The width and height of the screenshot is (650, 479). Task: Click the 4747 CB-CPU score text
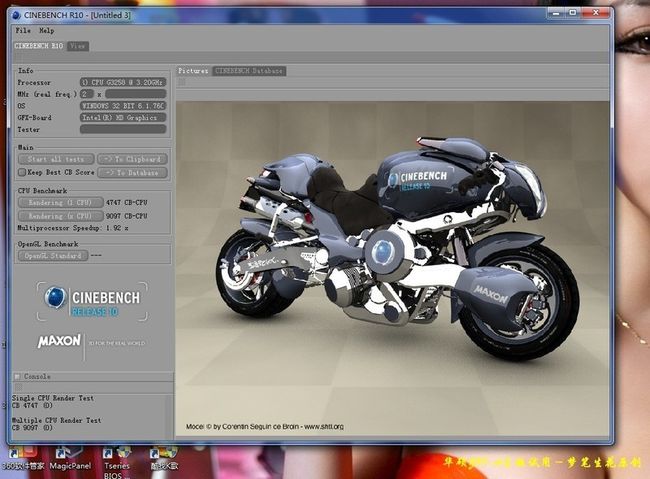(x=126, y=202)
